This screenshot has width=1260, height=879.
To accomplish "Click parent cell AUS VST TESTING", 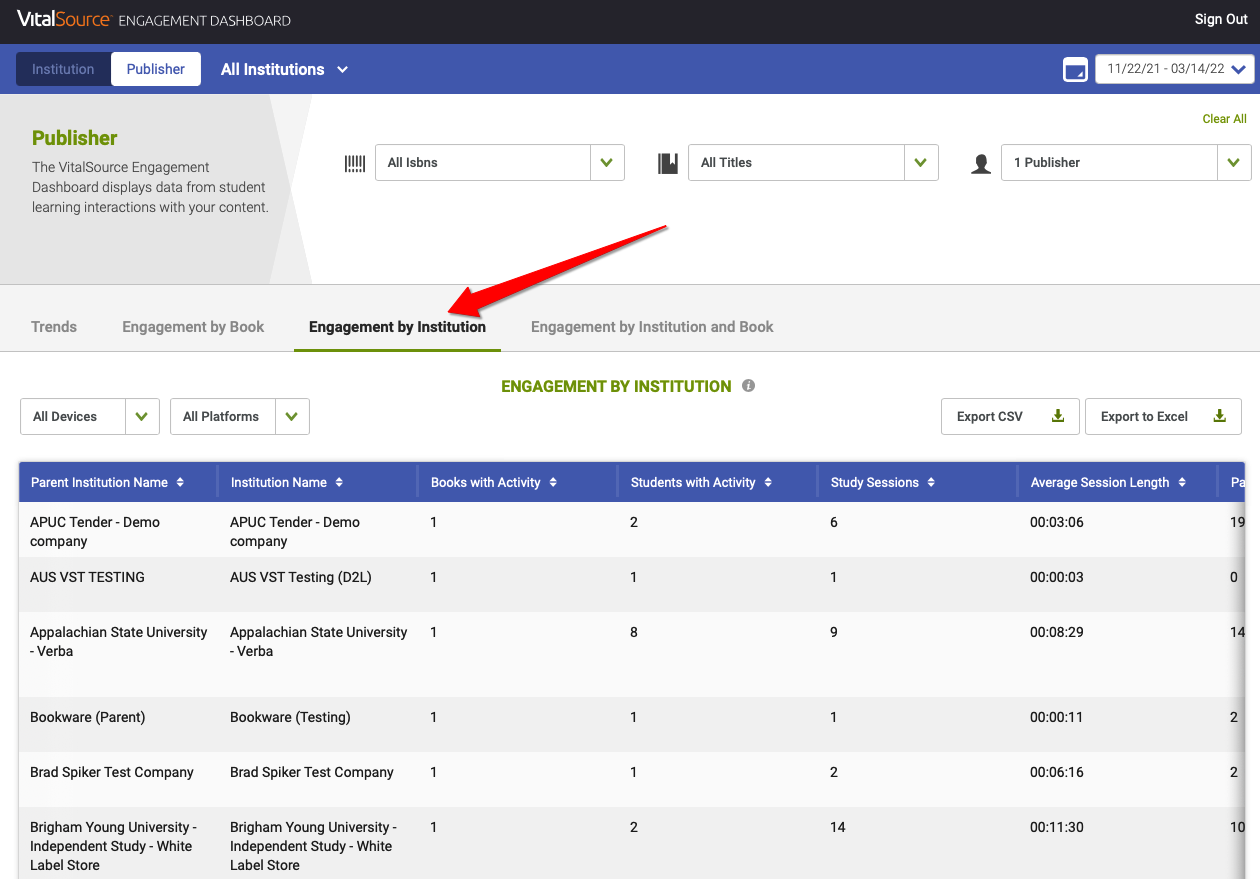I will pyautogui.click(x=87, y=577).
